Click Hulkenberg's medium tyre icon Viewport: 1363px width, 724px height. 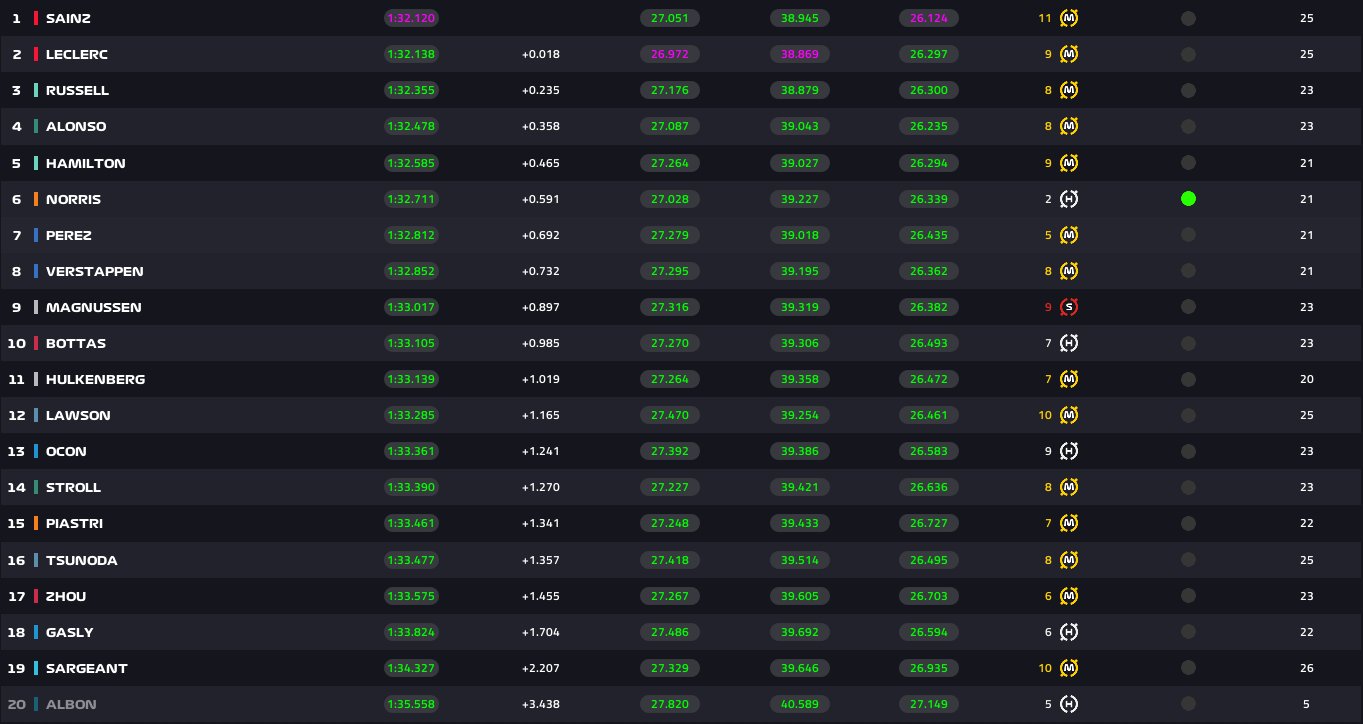1069,379
